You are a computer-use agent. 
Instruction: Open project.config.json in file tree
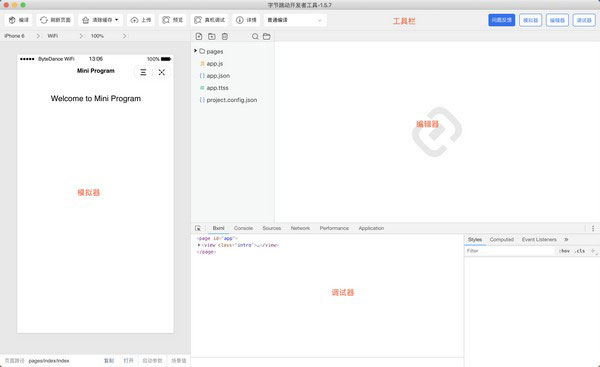233,100
